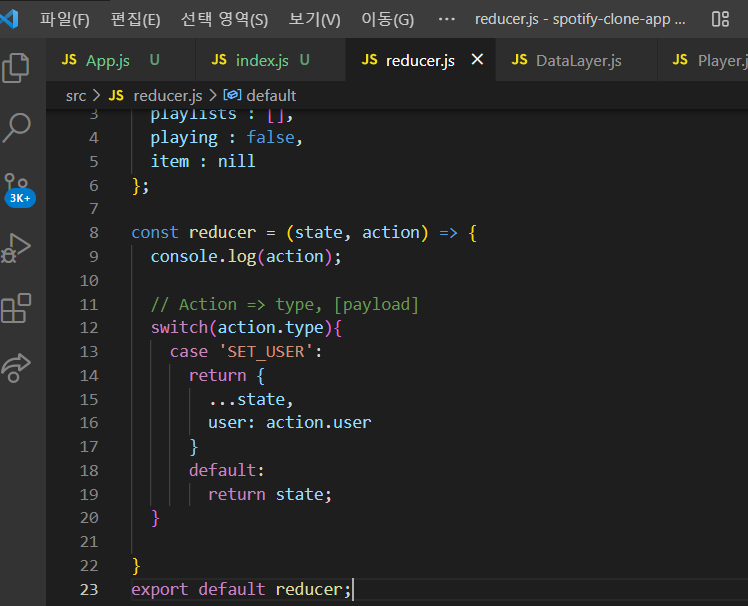Click 'const reducer' declaration text
The height and width of the screenshot is (606, 748).
193,232
